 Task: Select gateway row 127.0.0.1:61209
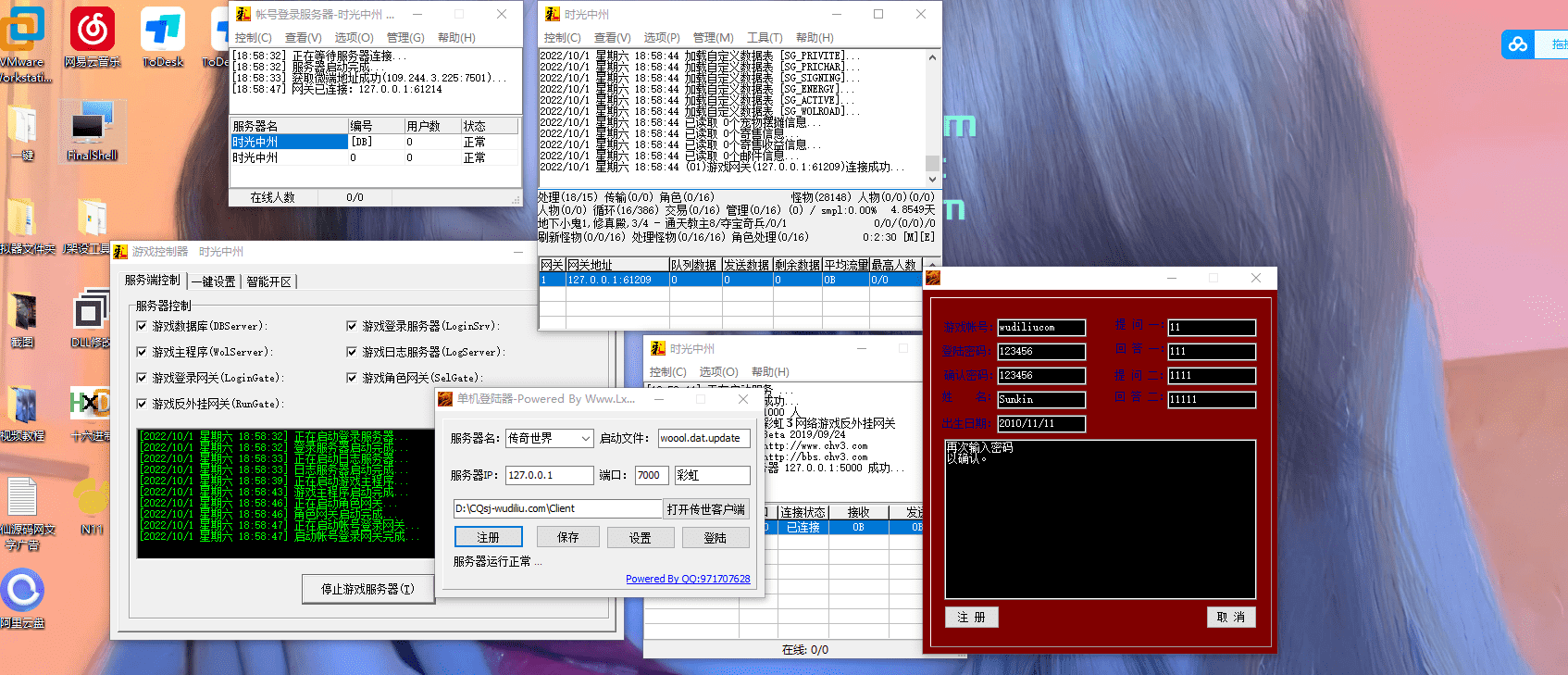(x=728, y=280)
